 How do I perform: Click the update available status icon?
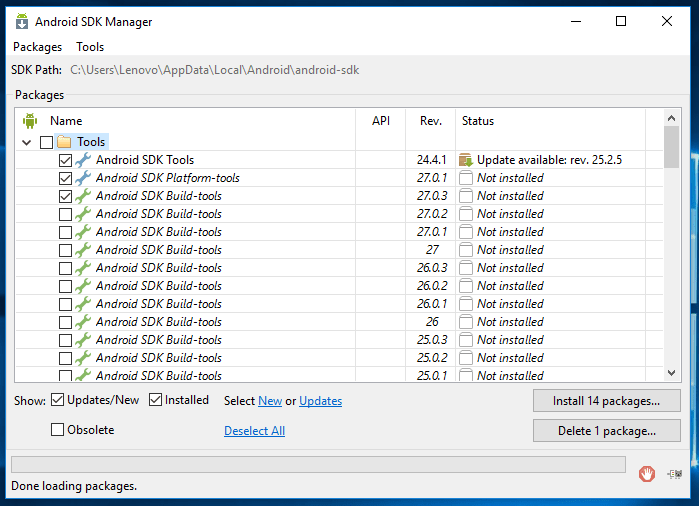click(x=465, y=160)
